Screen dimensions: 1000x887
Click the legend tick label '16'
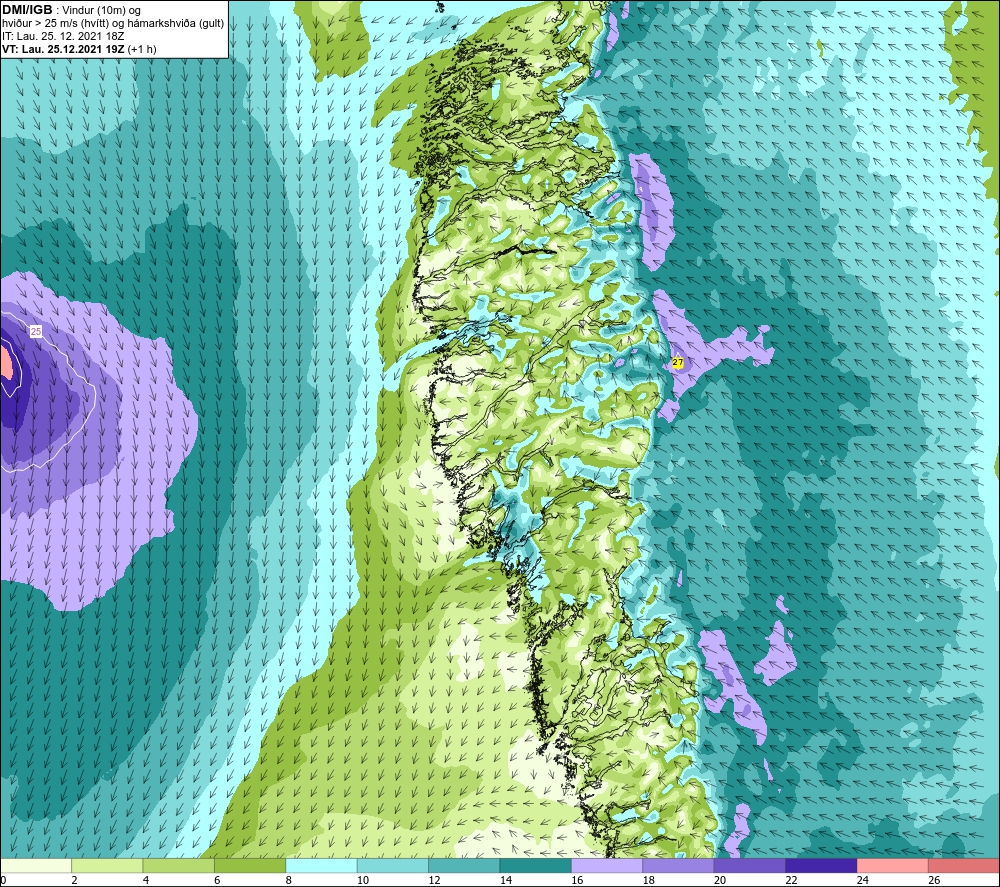(x=577, y=880)
